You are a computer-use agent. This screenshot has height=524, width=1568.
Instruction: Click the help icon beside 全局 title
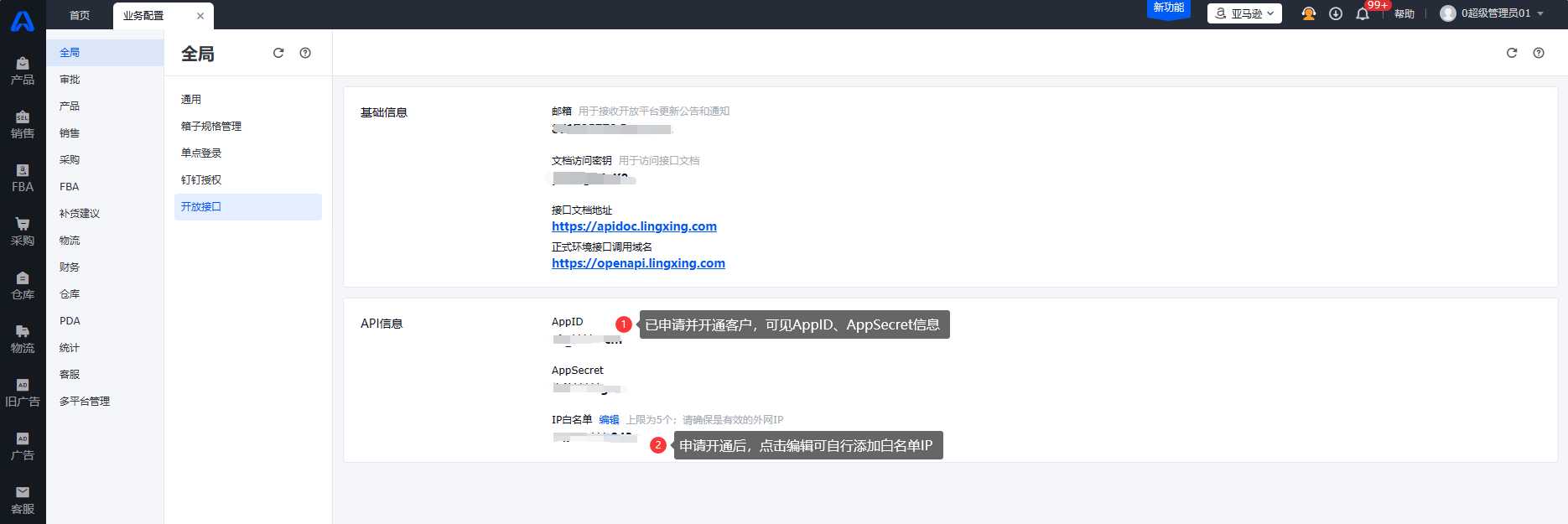(305, 53)
